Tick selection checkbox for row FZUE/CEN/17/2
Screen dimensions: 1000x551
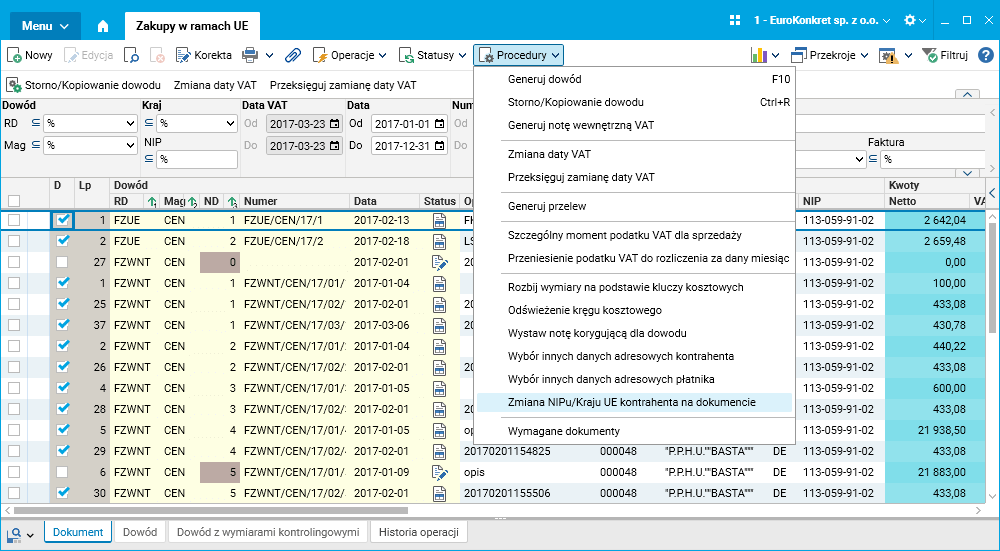(x=14, y=241)
